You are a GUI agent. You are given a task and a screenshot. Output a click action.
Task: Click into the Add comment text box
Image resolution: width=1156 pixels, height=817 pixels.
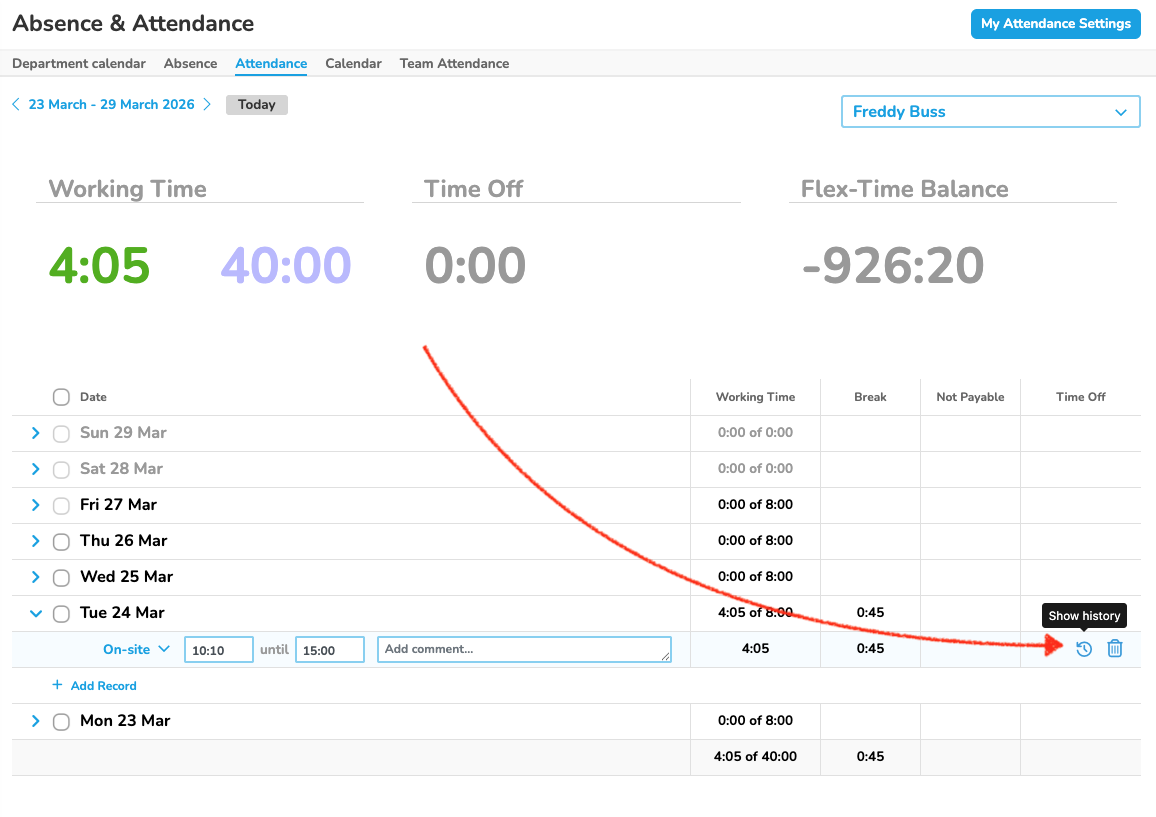(x=523, y=649)
